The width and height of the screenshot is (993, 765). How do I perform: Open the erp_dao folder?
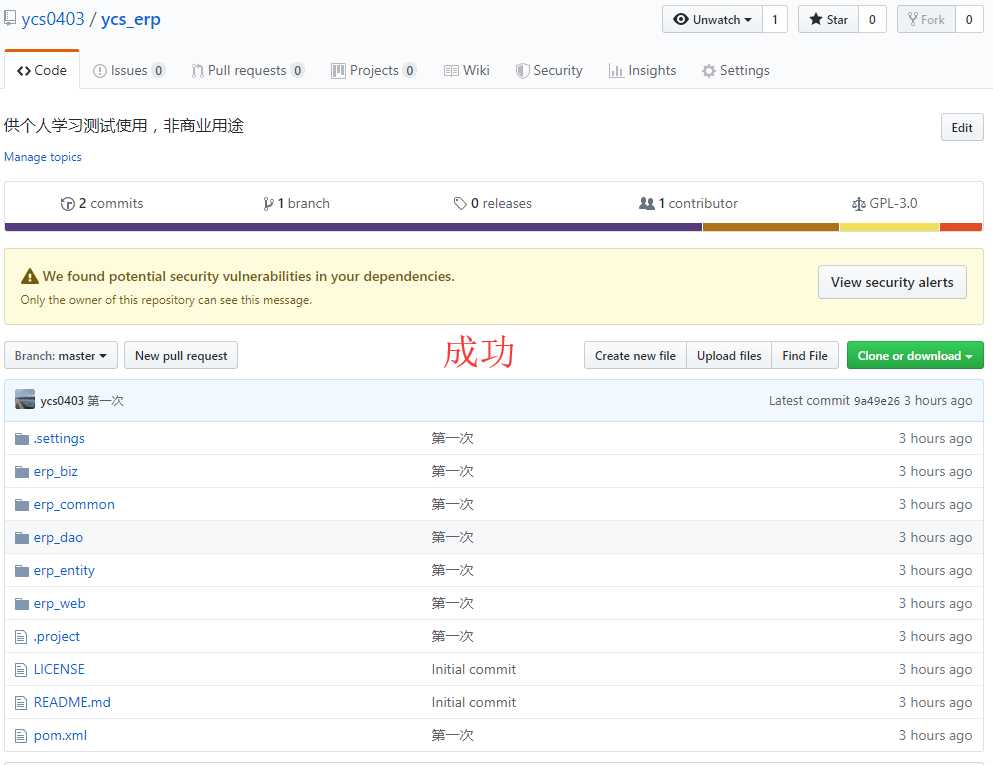[x=58, y=537]
